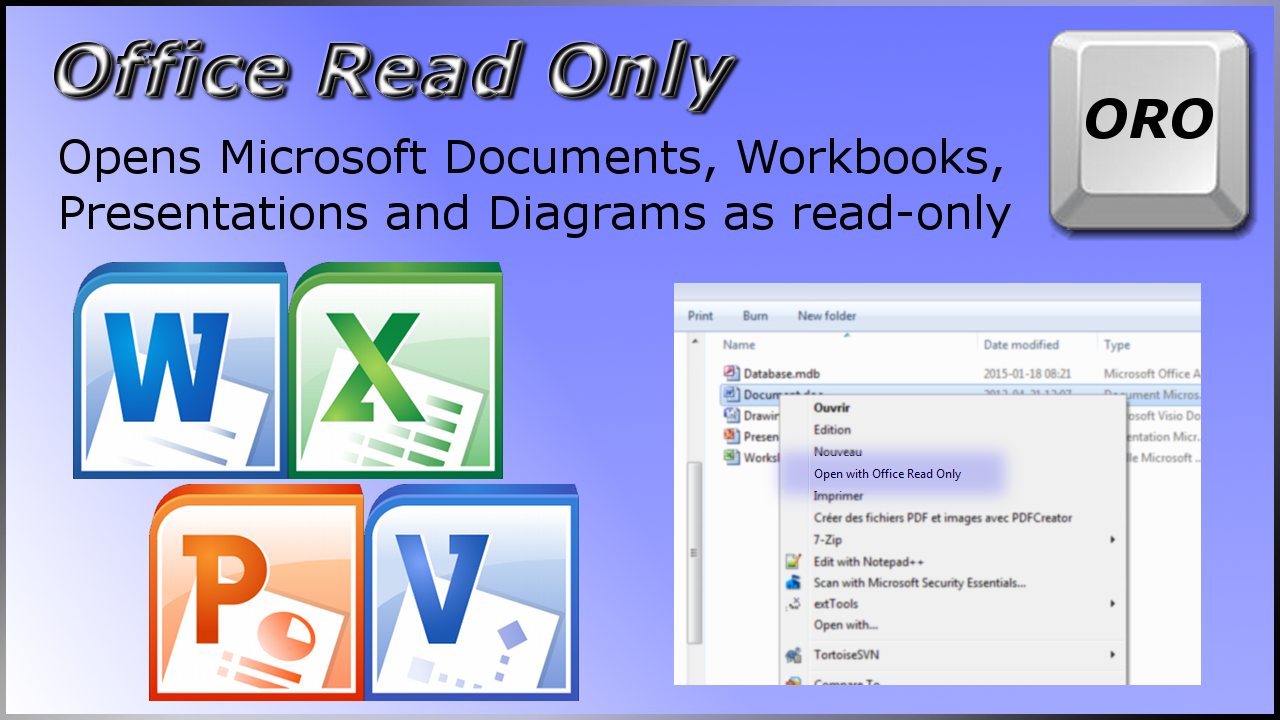Click the Worksheet file's Excel icon
The height and width of the screenshot is (720, 1280).
(730, 457)
